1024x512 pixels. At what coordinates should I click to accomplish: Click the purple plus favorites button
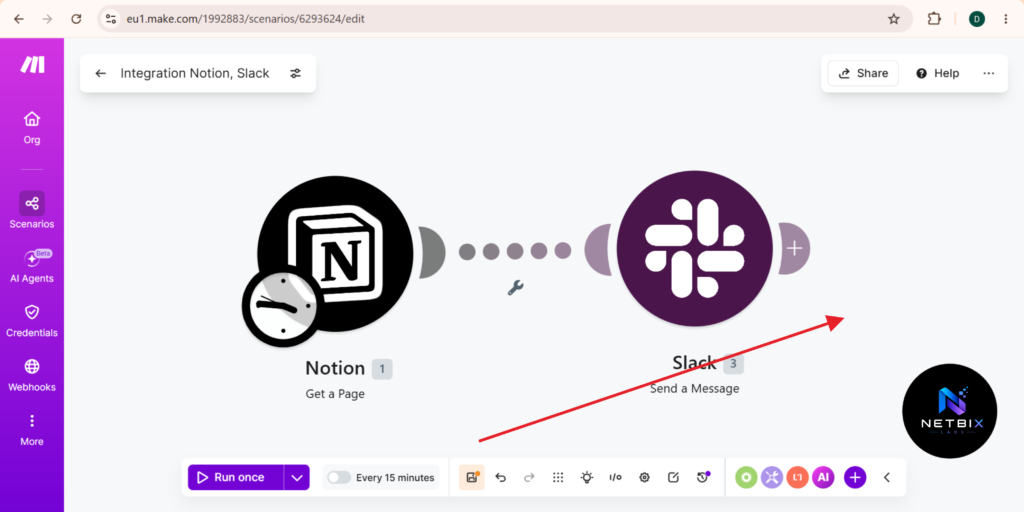tap(856, 477)
